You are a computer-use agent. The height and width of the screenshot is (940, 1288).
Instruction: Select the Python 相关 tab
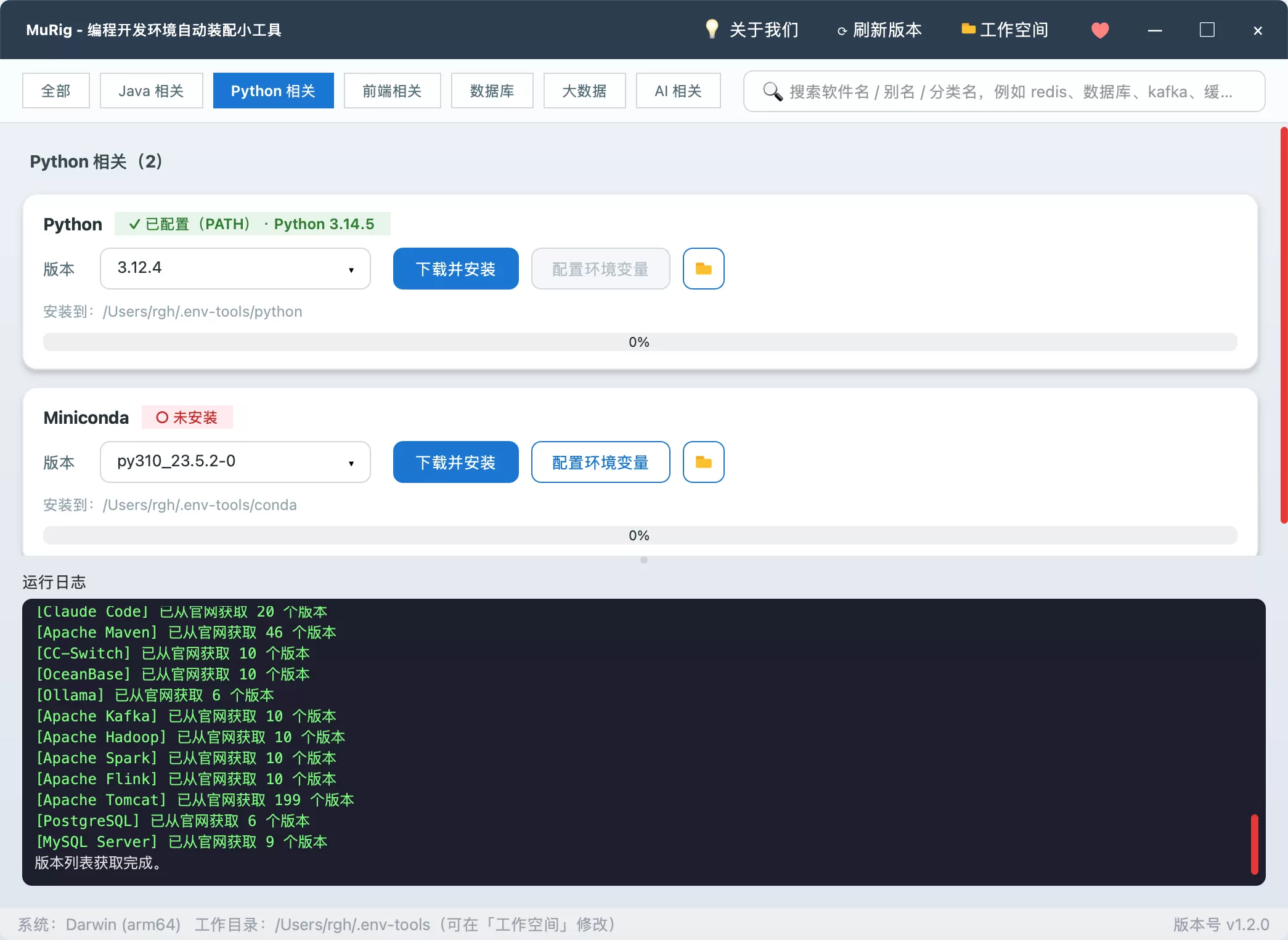click(x=274, y=91)
